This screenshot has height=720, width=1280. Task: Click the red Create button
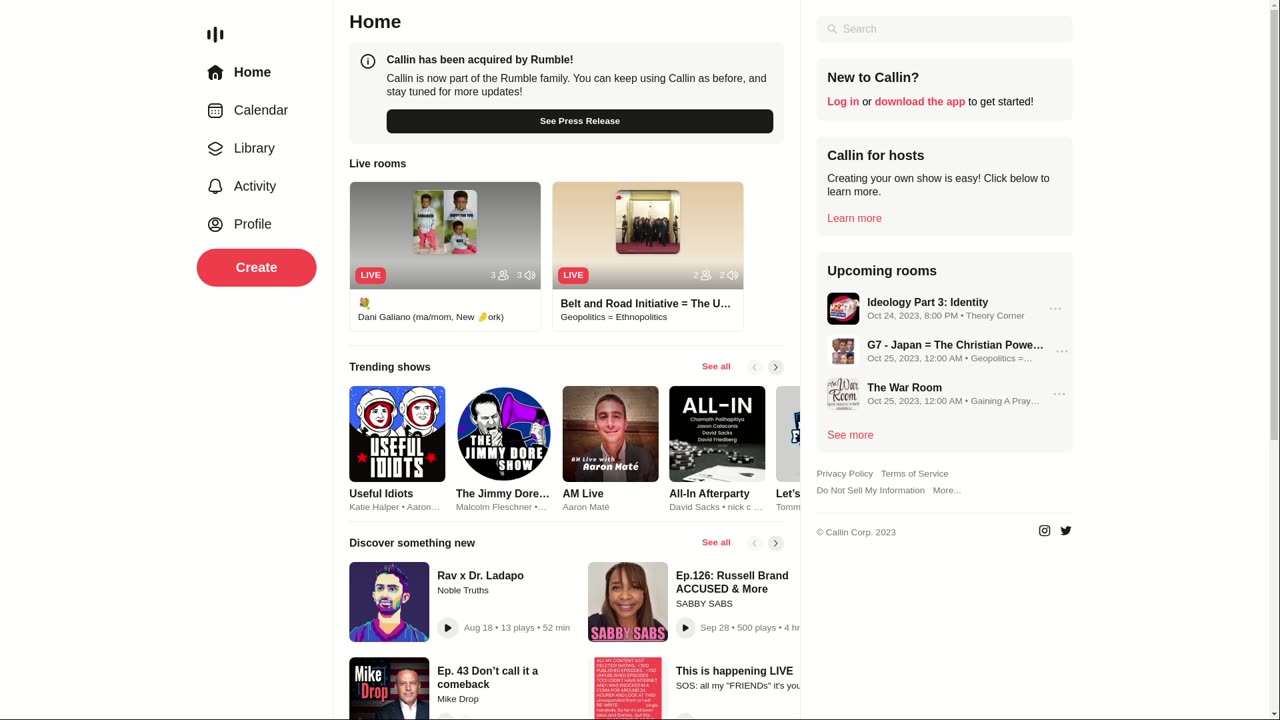(x=256, y=268)
